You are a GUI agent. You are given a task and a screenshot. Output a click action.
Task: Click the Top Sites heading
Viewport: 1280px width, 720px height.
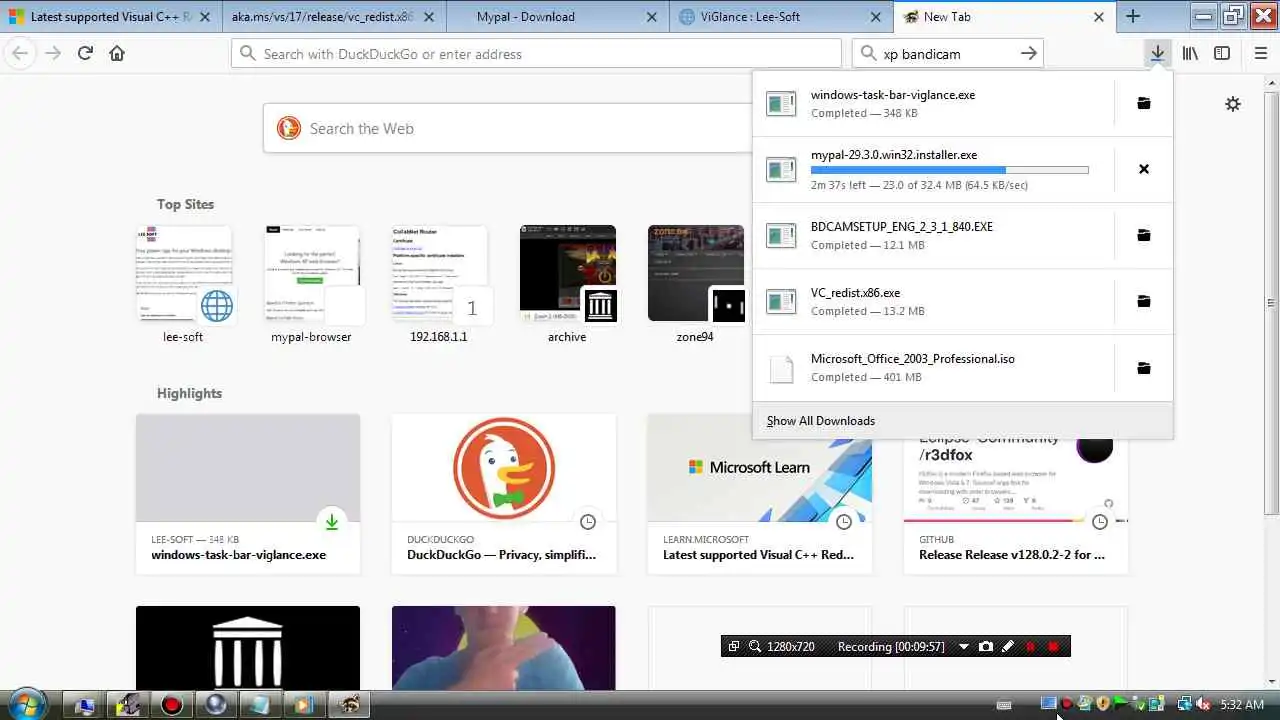(185, 204)
